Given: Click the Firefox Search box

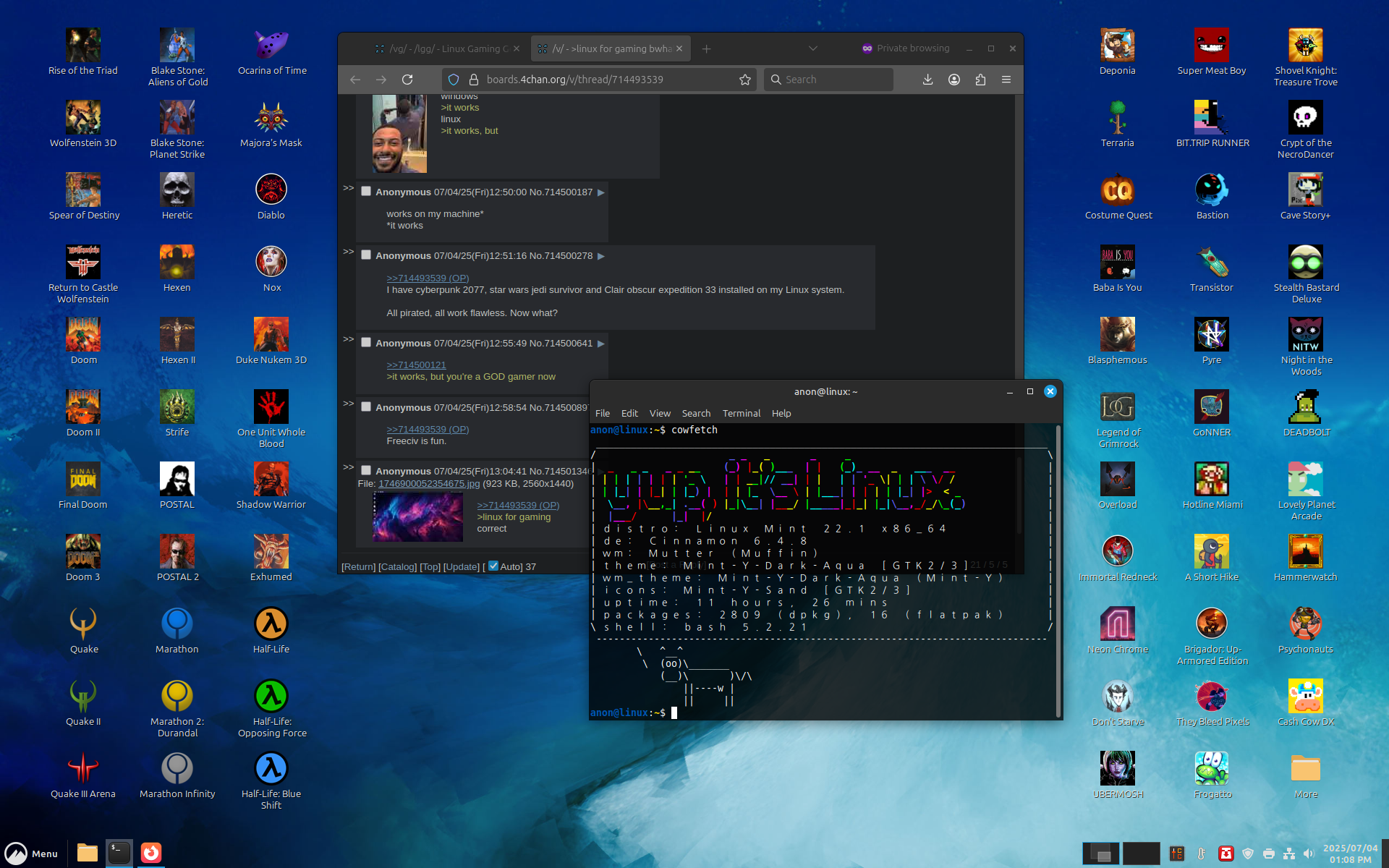Looking at the screenshot, I should tap(829, 80).
